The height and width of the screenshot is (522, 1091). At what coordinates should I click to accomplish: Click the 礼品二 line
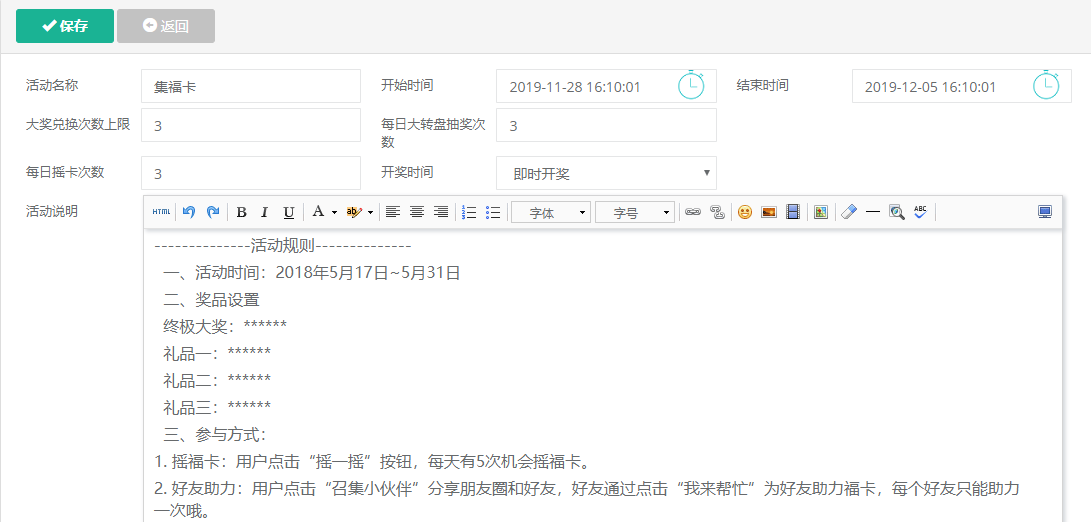click(x=217, y=381)
